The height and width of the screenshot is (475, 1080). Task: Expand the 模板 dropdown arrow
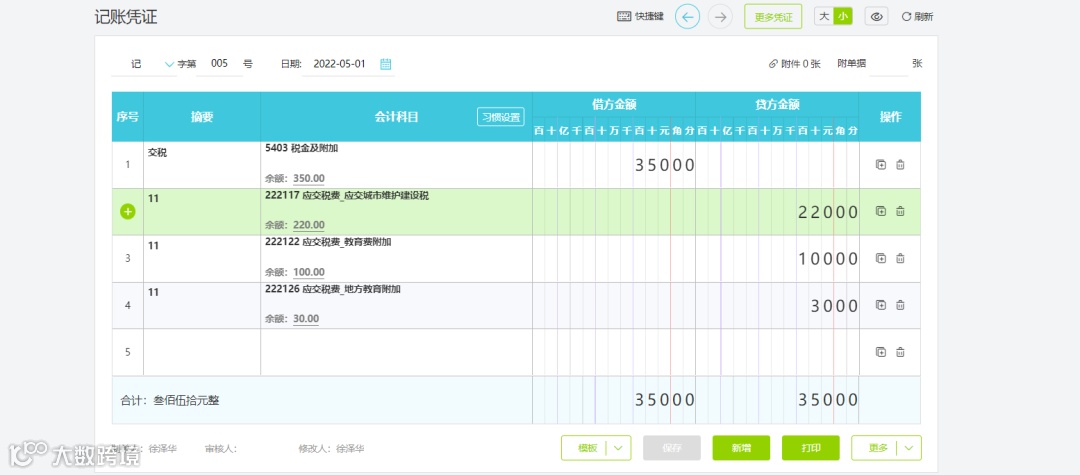click(x=618, y=448)
